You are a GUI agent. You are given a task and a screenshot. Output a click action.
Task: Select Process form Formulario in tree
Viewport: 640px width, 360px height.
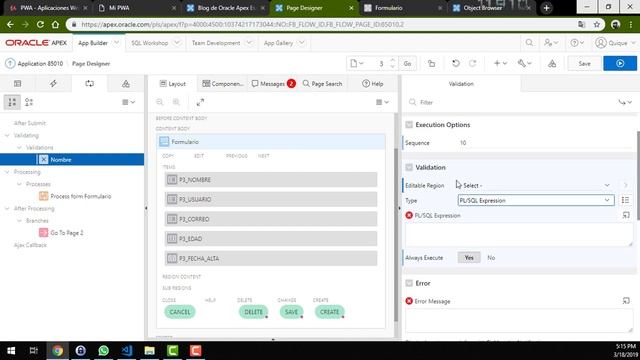(x=81, y=196)
